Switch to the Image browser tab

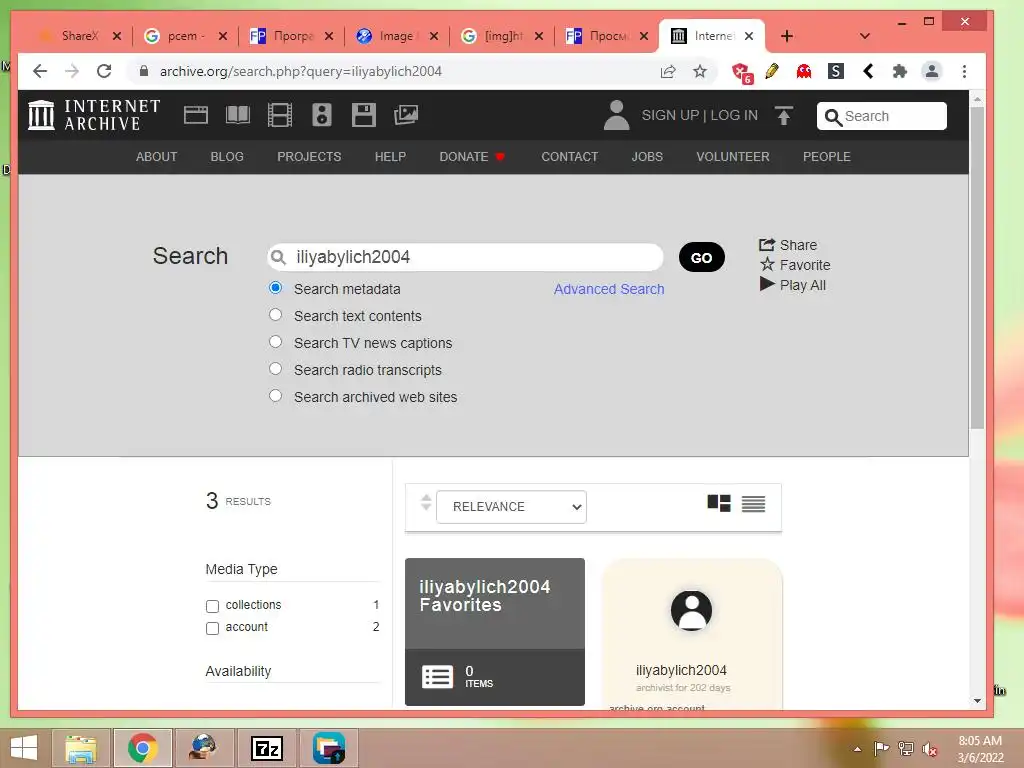pos(394,36)
